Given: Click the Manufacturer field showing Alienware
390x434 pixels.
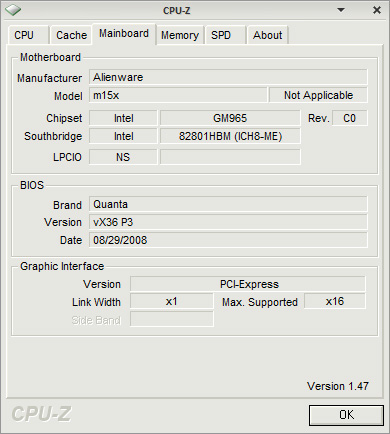Looking at the screenshot, I should [228, 77].
